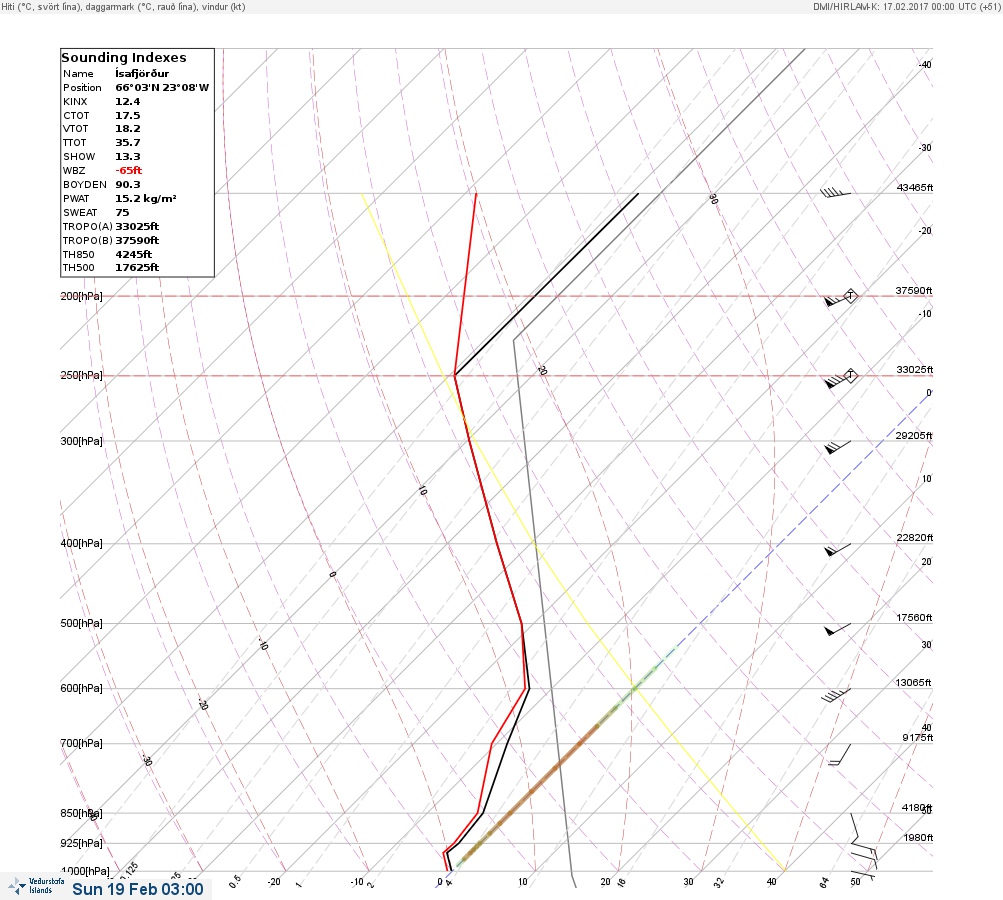Click the 22820ft altitude label
This screenshot has height=900, width=1003.
click(x=915, y=537)
